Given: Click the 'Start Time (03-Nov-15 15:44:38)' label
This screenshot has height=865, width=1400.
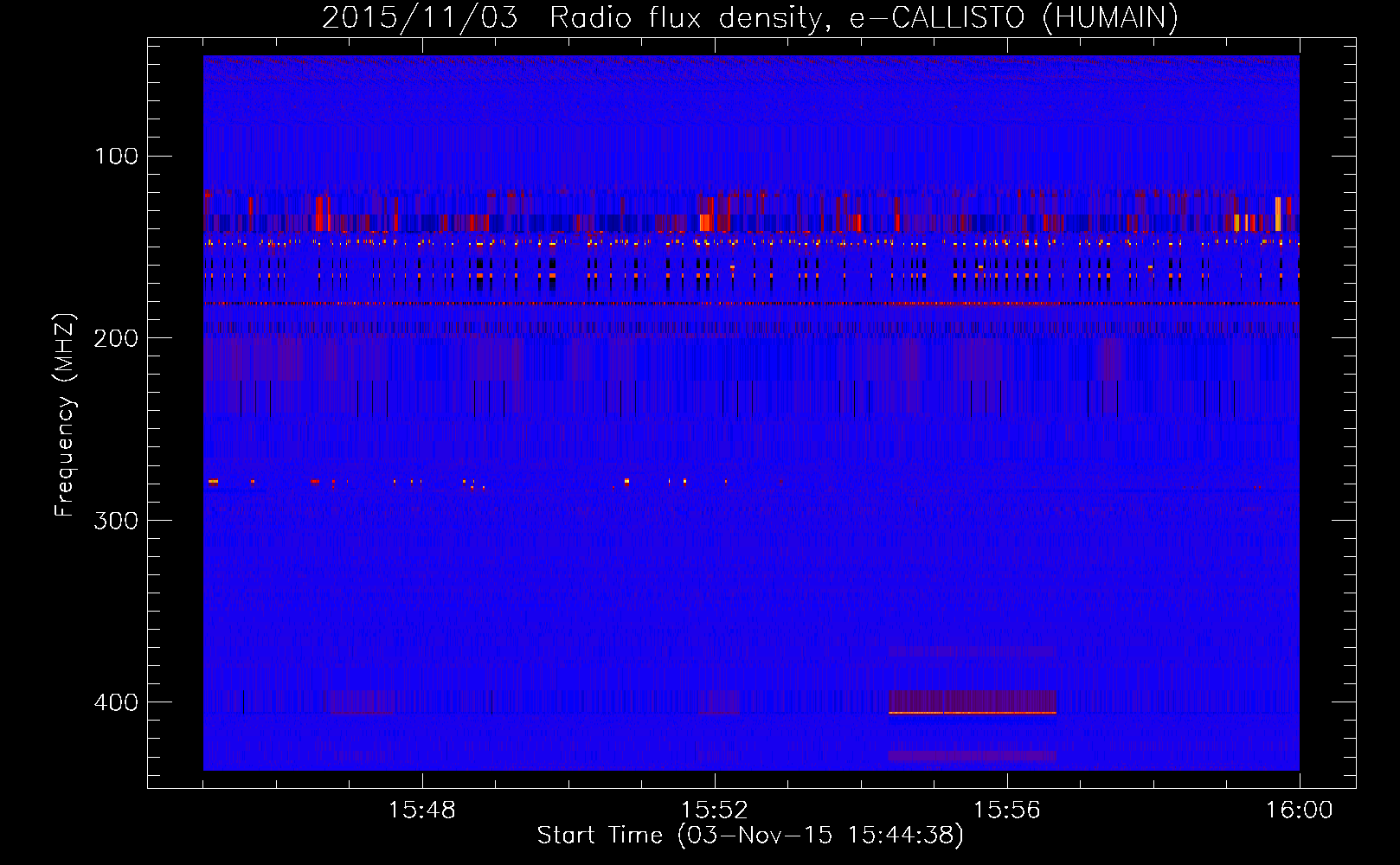Looking at the screenshot, I should [x=750, y=836].
